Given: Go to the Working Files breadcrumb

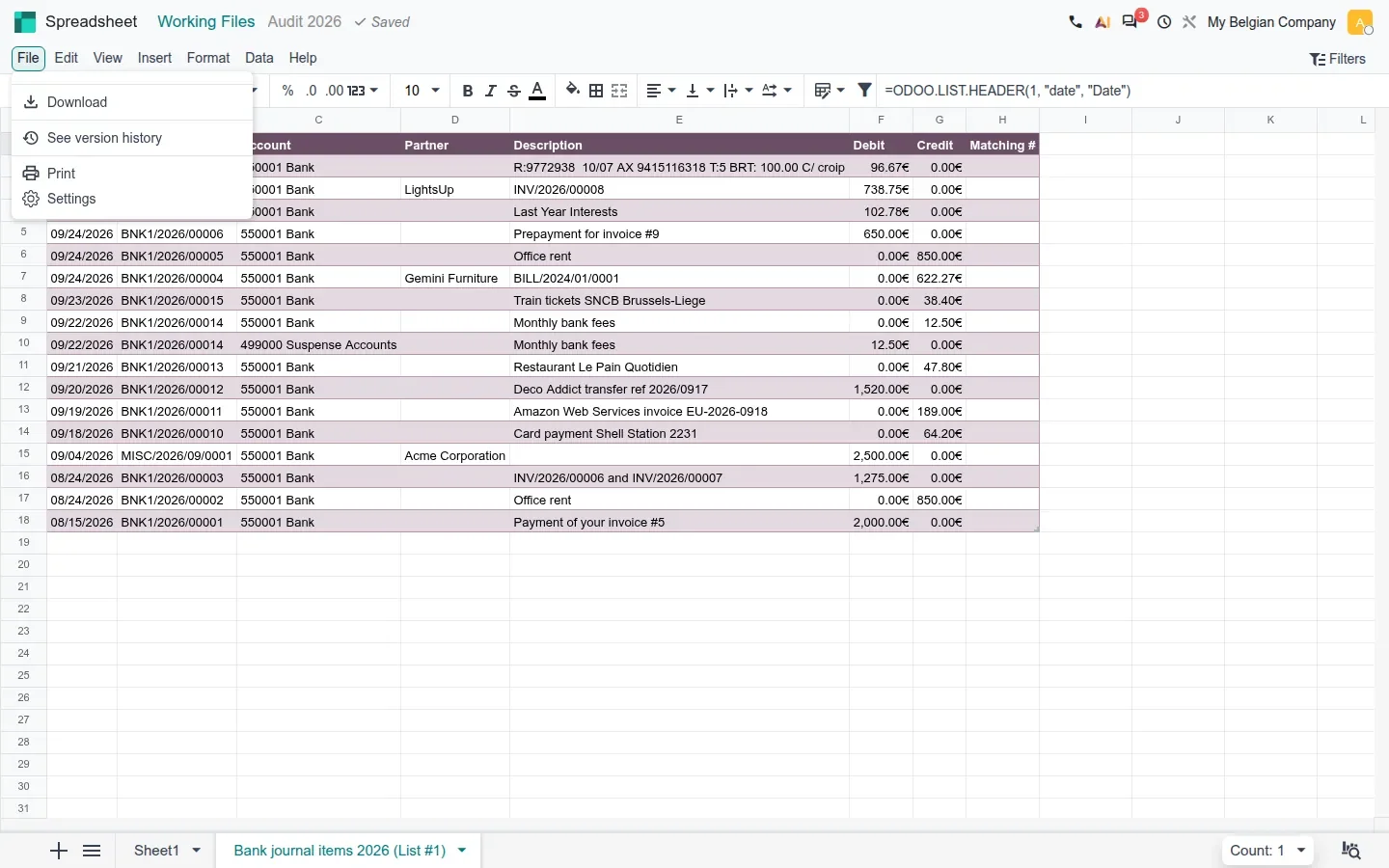Looking at the screenshot, I should [x=206, y=21].
